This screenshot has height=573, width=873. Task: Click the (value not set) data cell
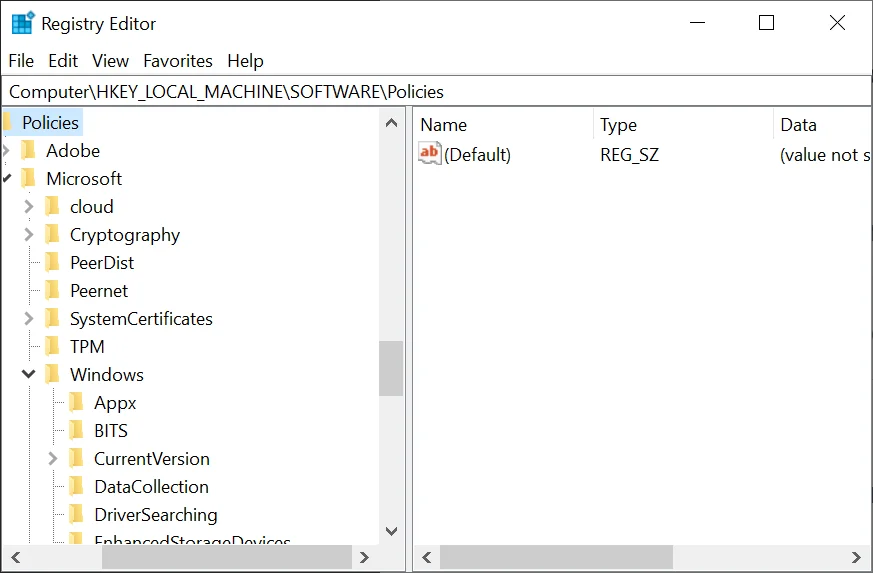click(825, 154)
